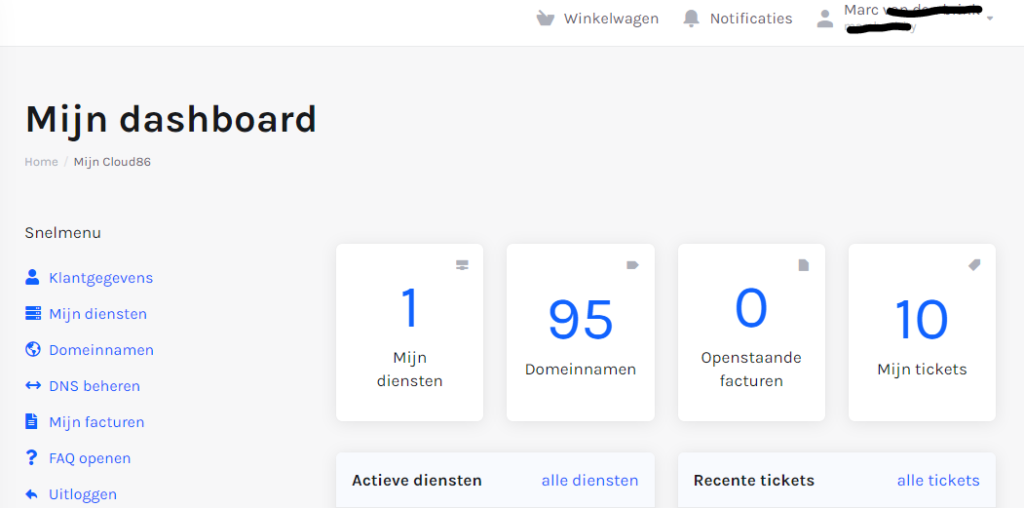This screenshot has height=508, width=1024.
Task: Click the 10 Mijn tickets count
Action: (x=921, y=320)
